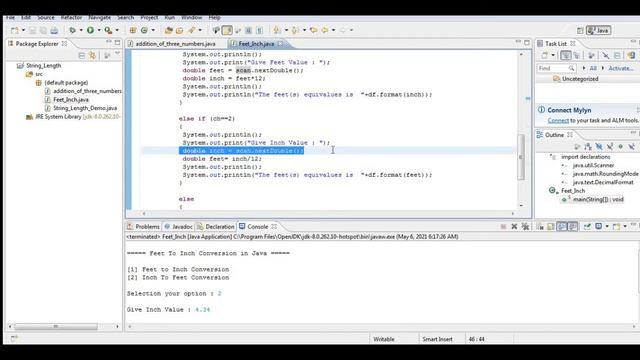The width and height of the screenshot is (640, 360).
Task: Click the Find field in Task List
Action: (x=556, y=69)
